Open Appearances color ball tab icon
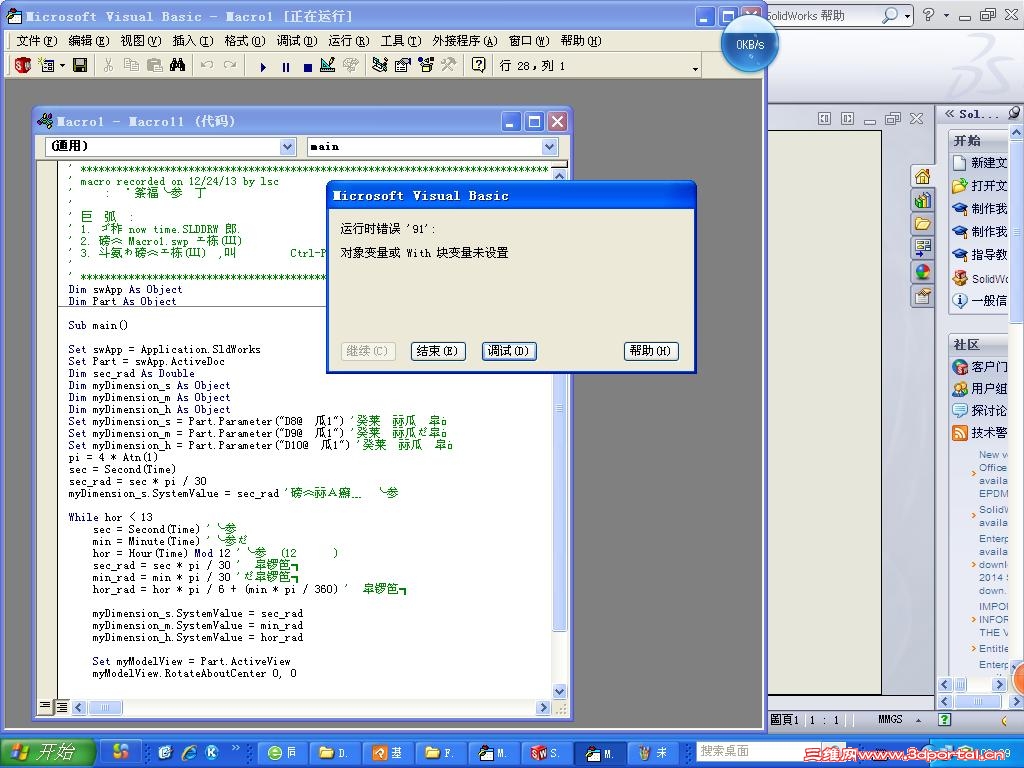 pyautogui.click(x=922, y=272)
